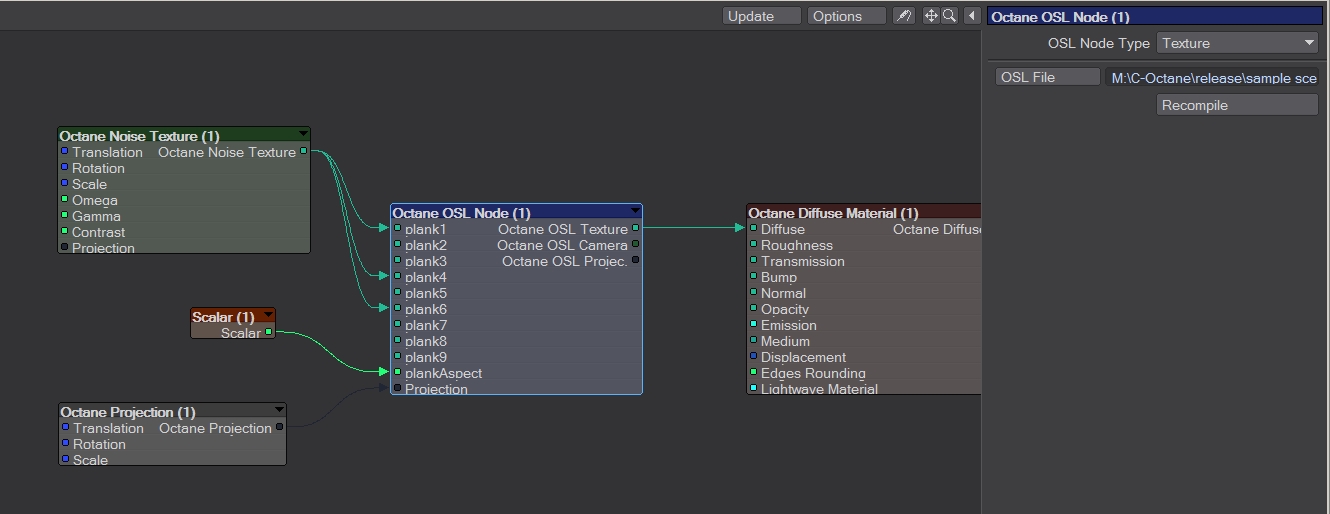Click the Recompile button
The image size is (1330, 514).
tap(1237, 105)
